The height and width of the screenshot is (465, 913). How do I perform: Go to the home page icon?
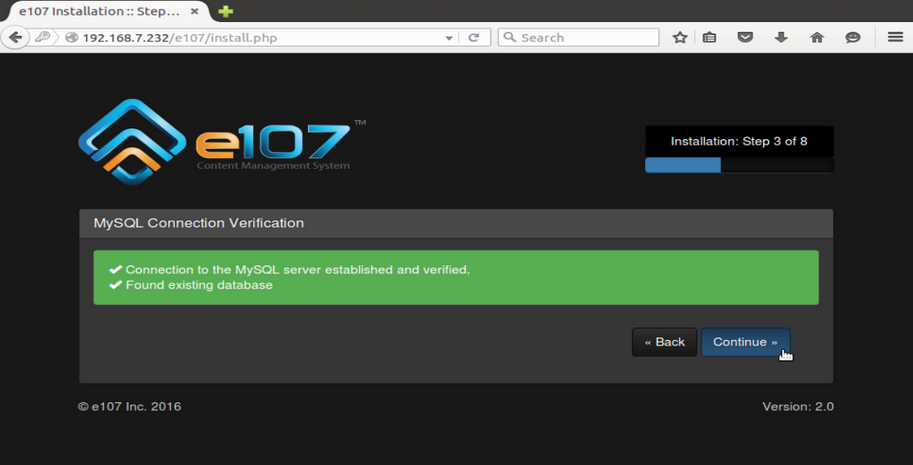click(x=817, y=37)
